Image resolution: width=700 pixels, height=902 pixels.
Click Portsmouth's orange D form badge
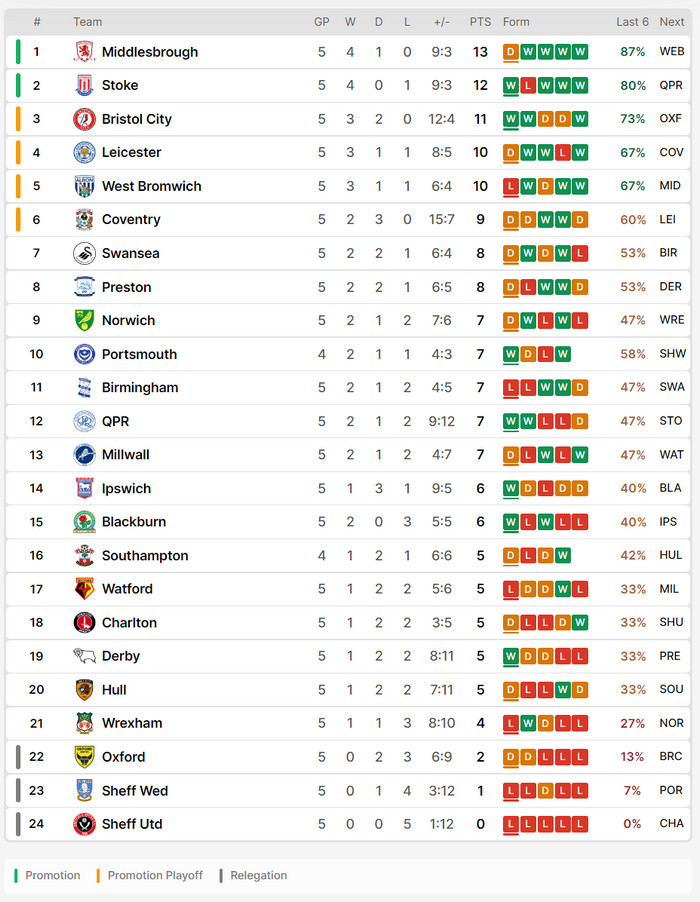pyautogui.click(x=528, y=354)
